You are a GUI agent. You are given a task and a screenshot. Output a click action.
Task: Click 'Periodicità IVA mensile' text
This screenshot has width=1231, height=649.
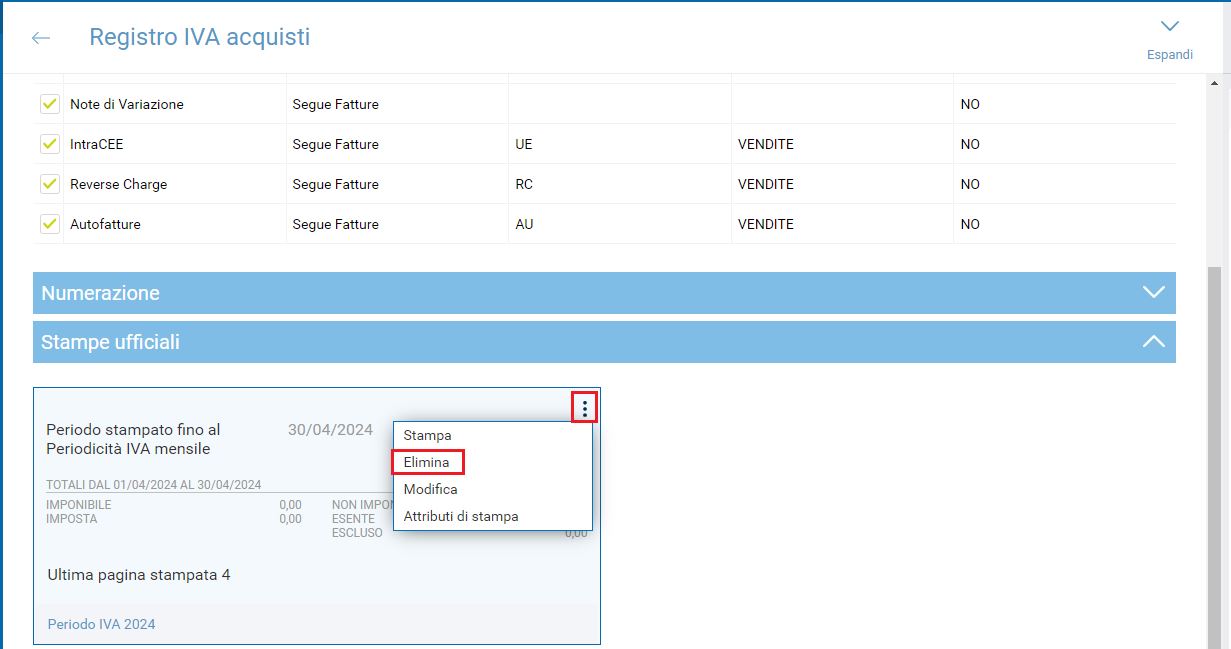[x=128, y=449]
